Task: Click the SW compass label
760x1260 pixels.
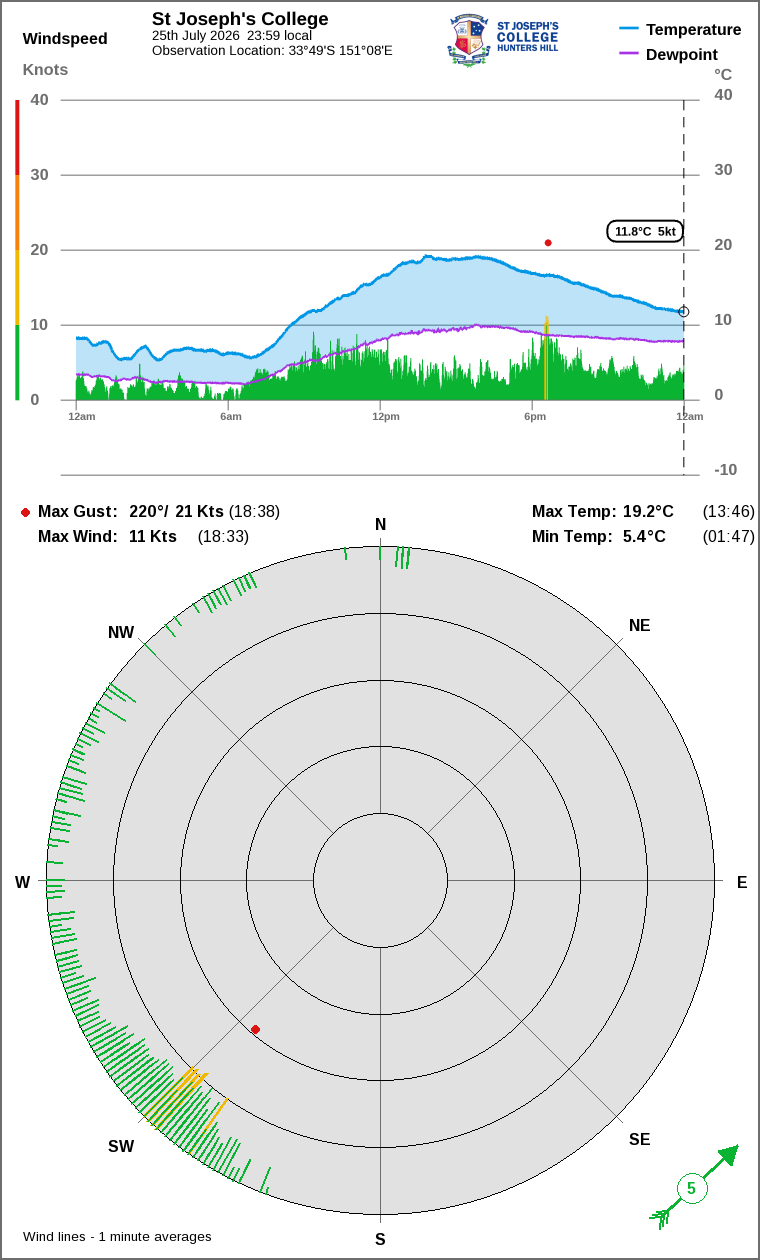Action: [121, 1146]
